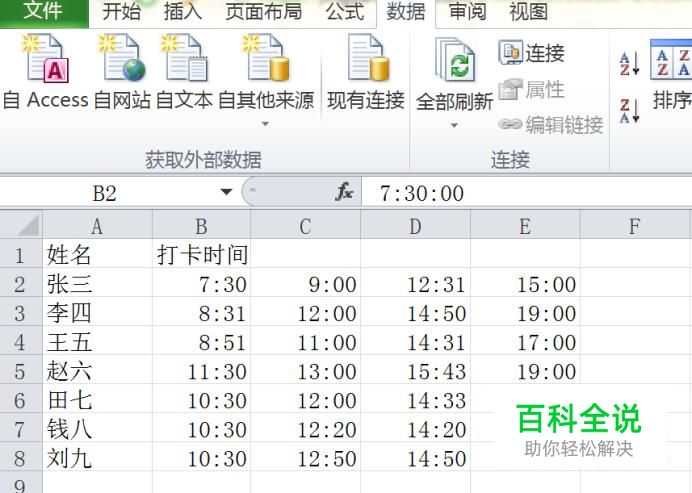Click cell with time 8:31
The image size is (692, 493).
(x=202, y=313)
